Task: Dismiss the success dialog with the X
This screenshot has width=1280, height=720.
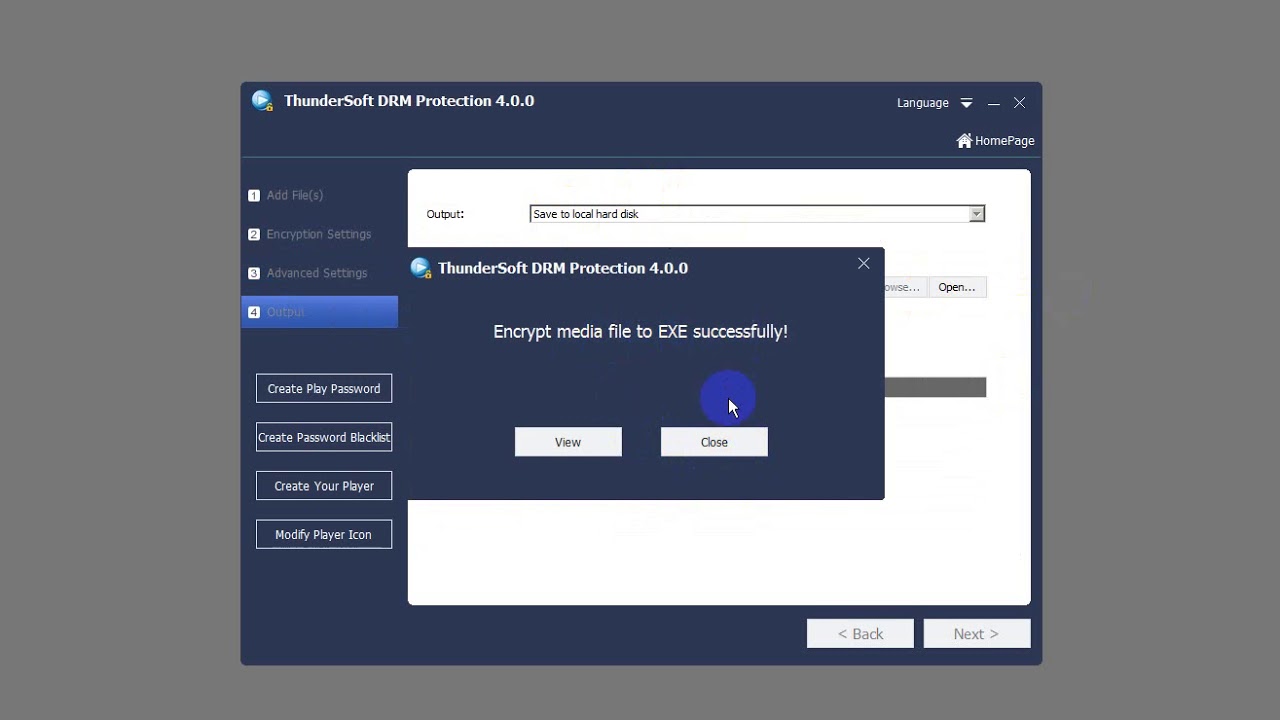Action: (864, 264)
